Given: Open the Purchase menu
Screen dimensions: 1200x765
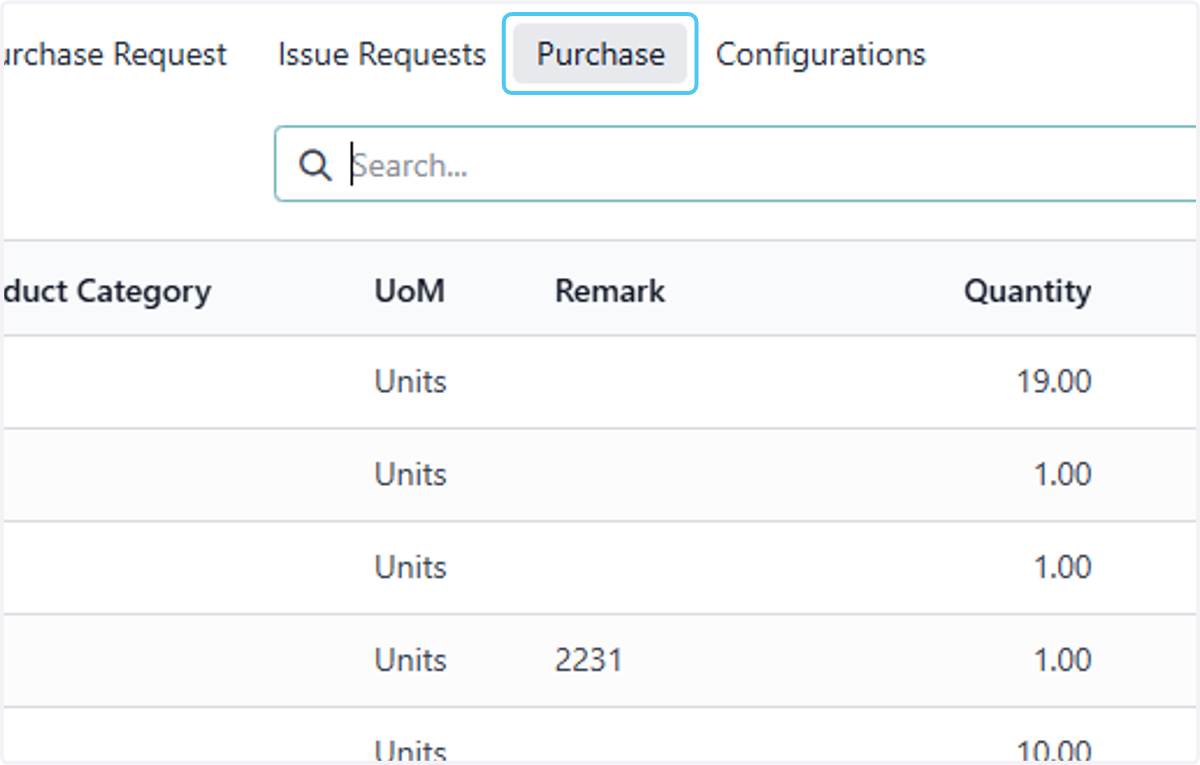Looking at the screenshot, I should [x=600, y=54].
